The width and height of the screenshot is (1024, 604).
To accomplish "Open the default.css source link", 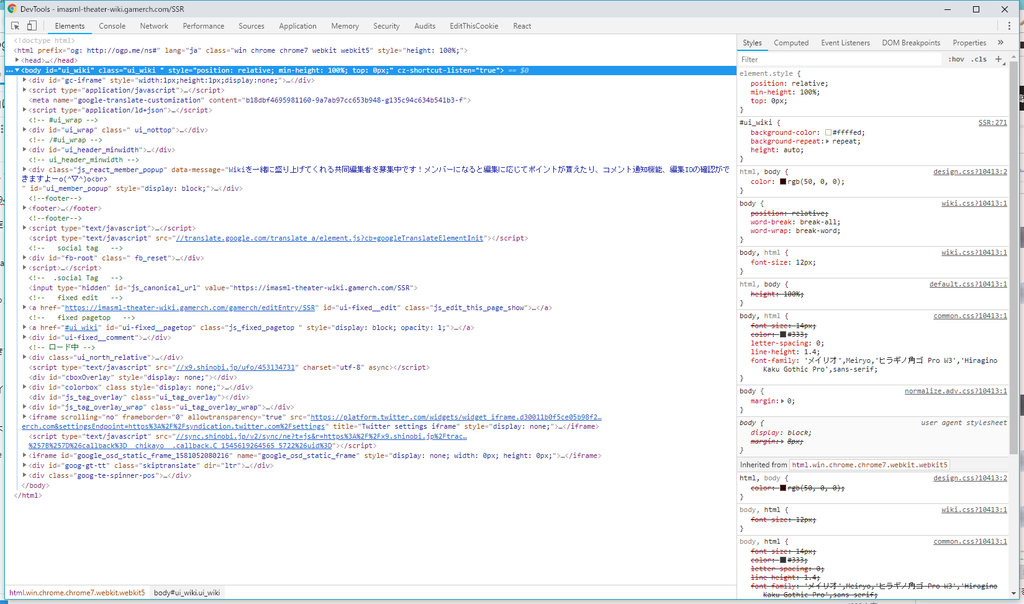I will (968, 284).
